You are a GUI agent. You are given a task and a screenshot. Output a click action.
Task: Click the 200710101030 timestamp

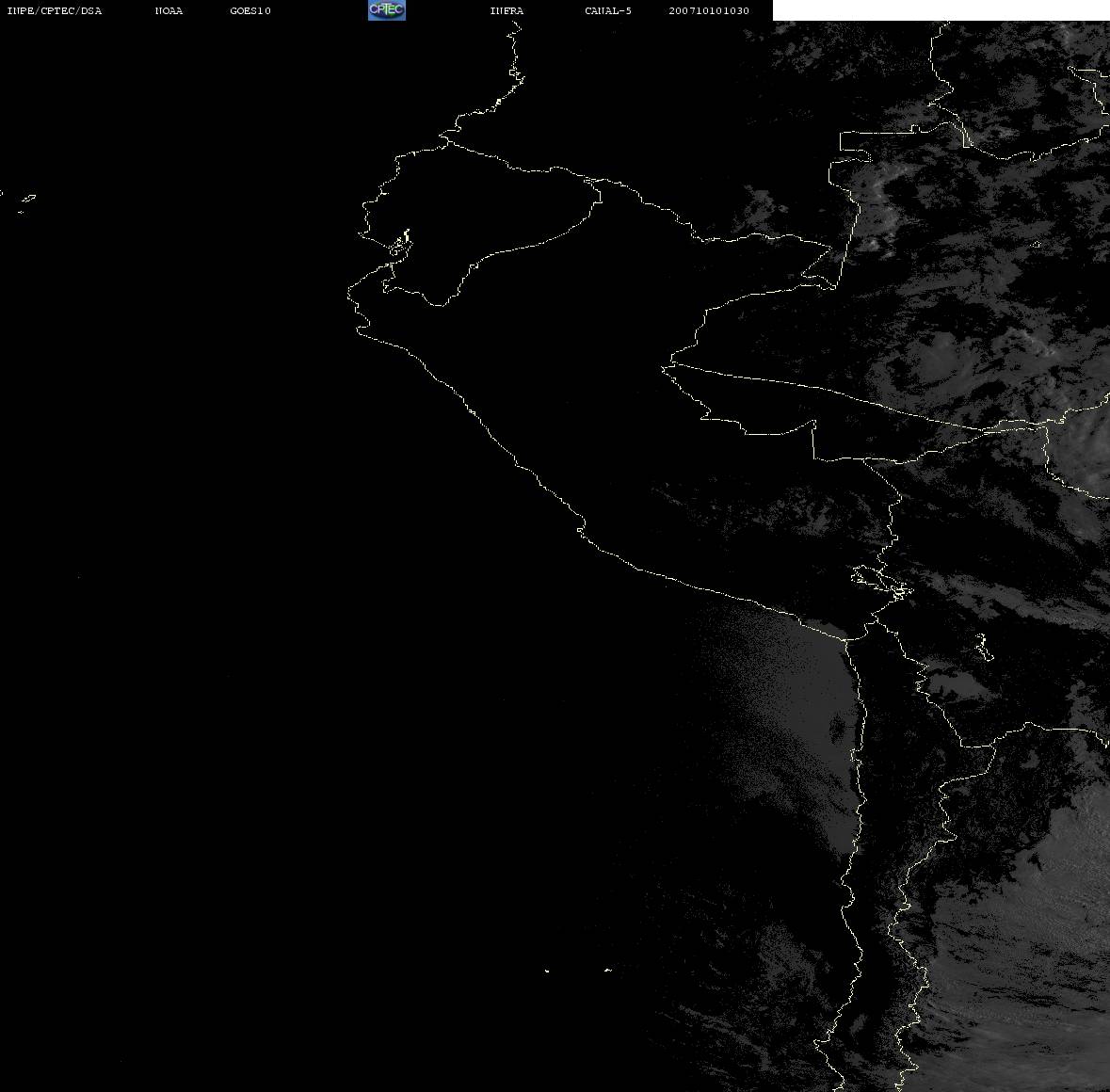(x=709, y=11)
